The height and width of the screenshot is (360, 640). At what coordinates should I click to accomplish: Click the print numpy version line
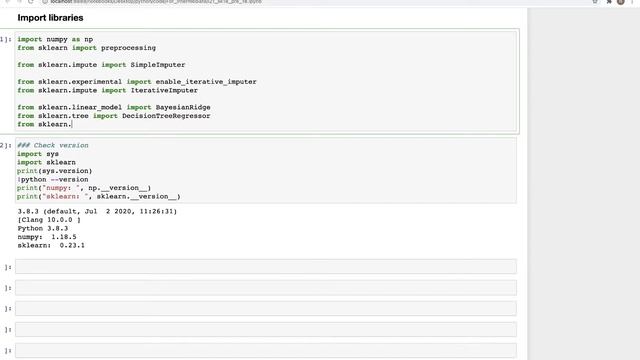[x=84, y=188]
